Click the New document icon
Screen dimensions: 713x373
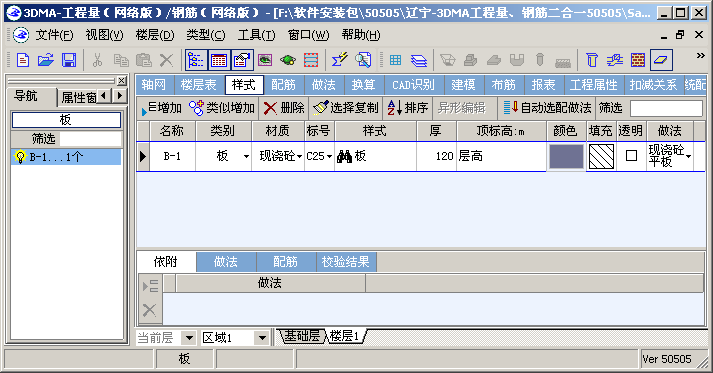(x=23, y=60)
